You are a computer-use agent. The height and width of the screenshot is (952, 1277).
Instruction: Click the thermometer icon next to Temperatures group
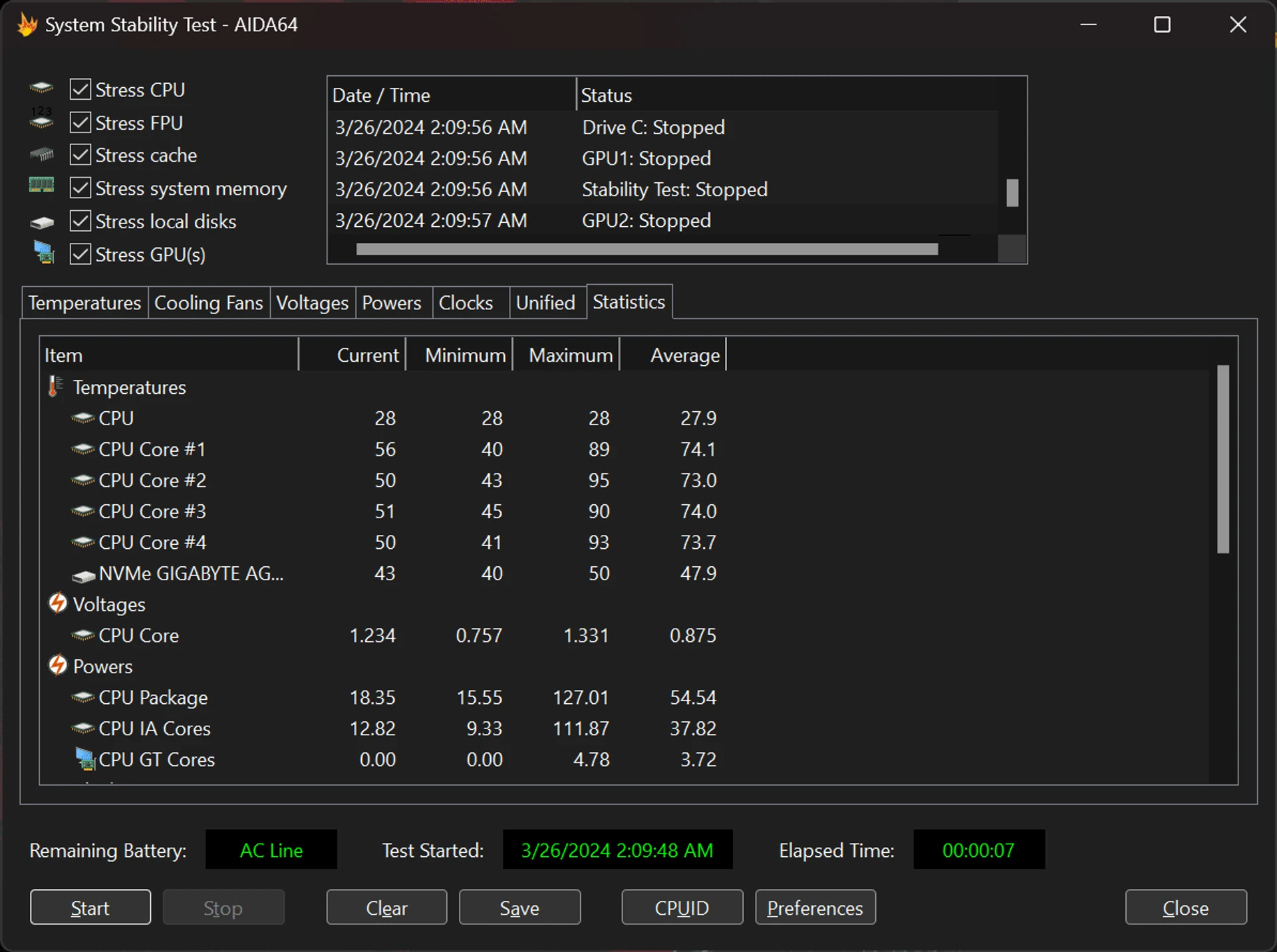[x=56, y=387]
